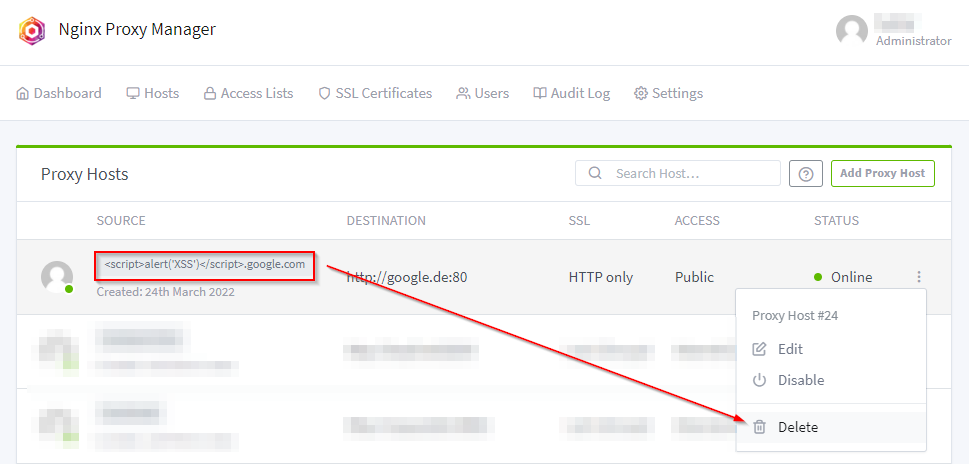This screenshot has height=464, width=969.
Task: View the Audit Log tab
Action: click(x=572, y=93)
